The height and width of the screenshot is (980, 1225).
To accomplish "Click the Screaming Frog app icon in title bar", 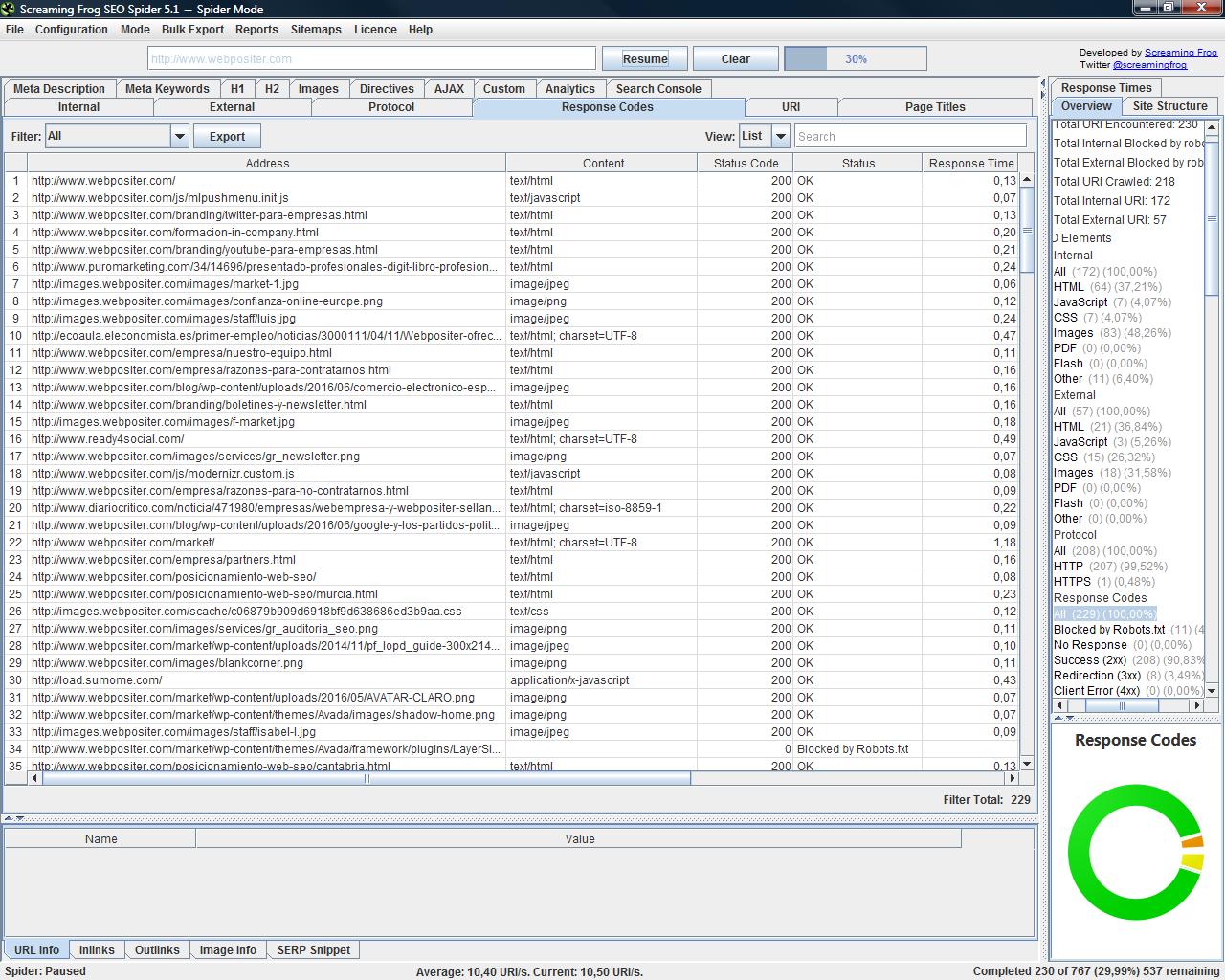I will point(9,9).
